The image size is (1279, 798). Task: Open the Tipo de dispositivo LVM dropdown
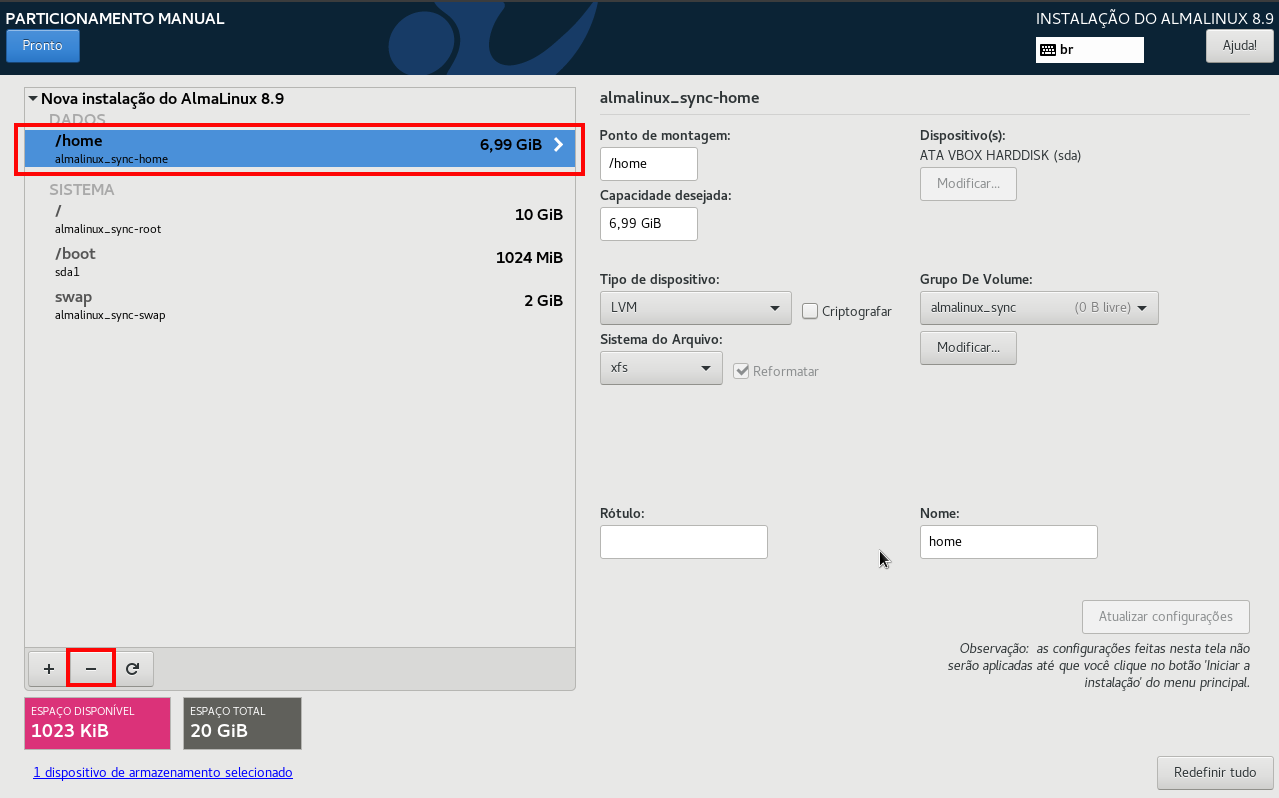pyautogui.click(x=695, y=308)
